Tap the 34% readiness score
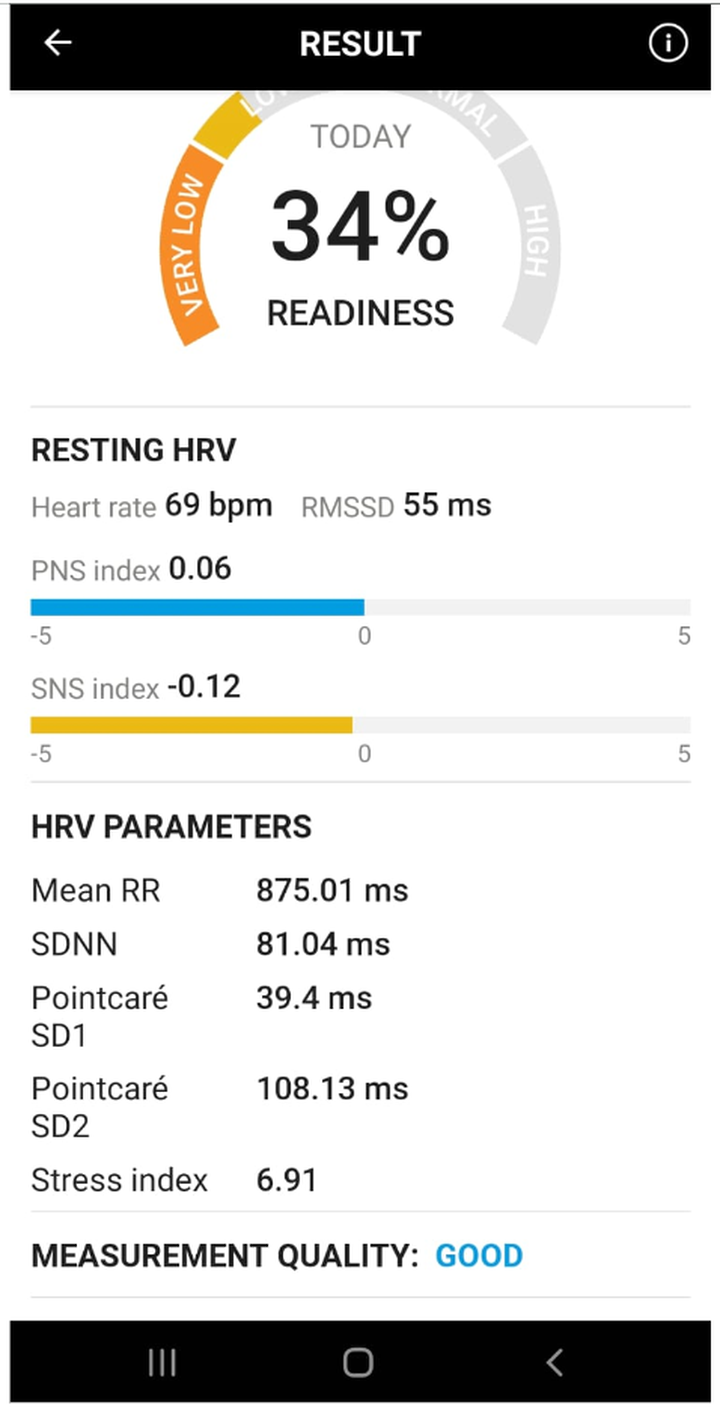720x1408 pixels. 360,228
